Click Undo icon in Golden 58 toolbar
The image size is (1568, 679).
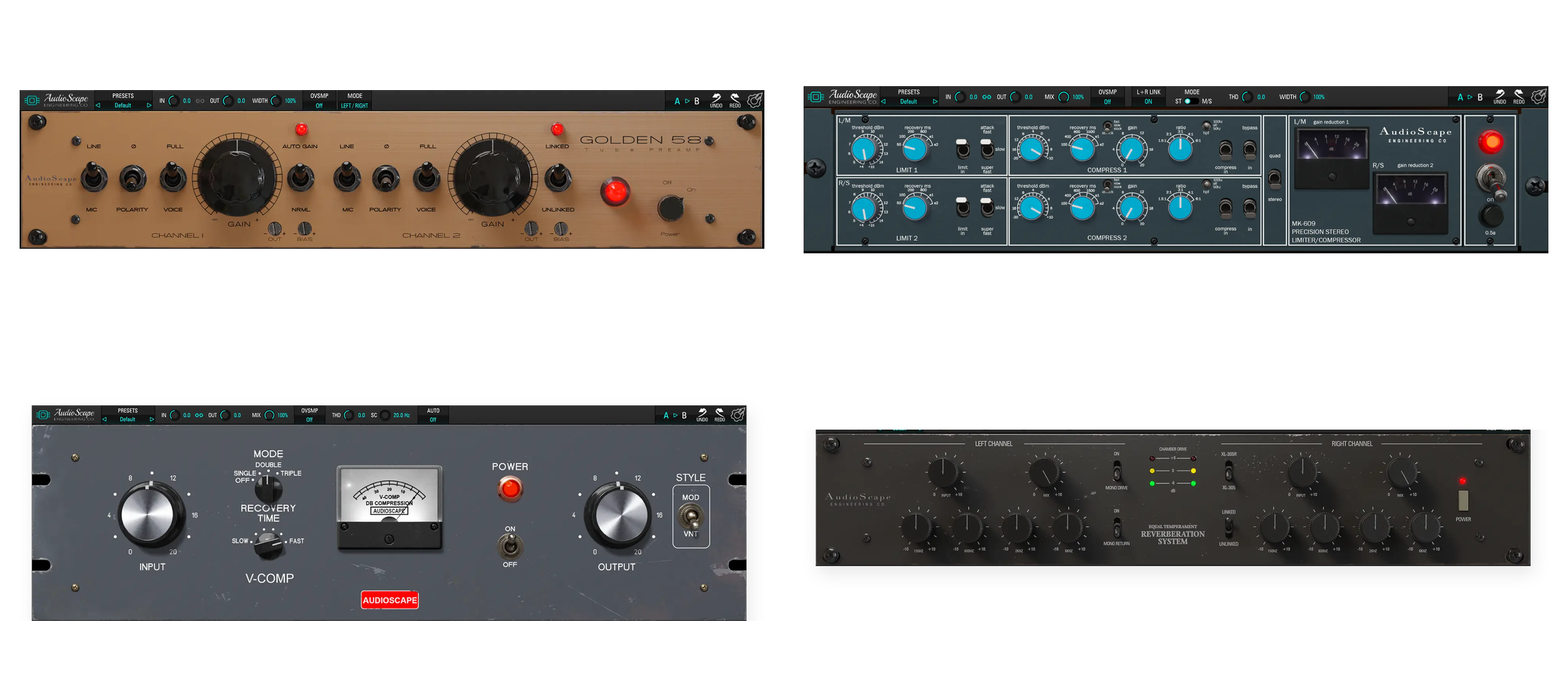(x=716, y=100)
